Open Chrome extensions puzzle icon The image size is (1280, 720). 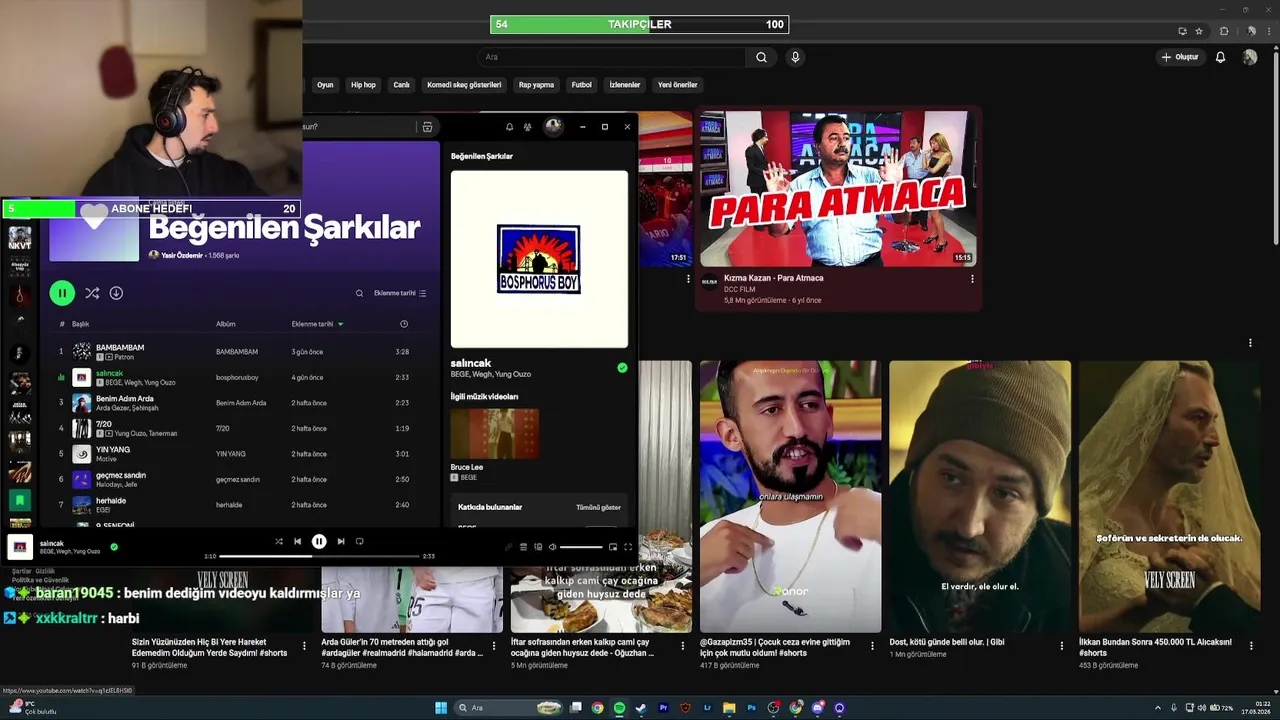pos(1224,31)
